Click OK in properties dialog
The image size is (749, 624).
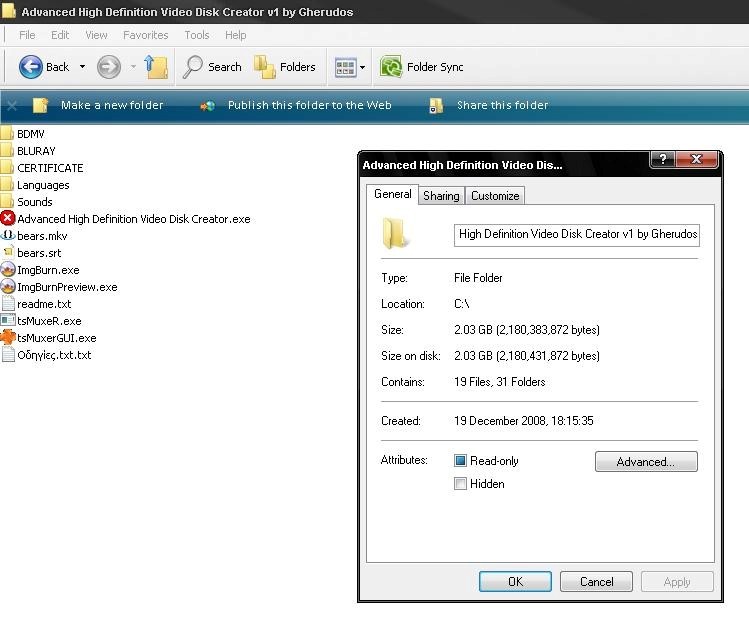[x=515, y=581]
